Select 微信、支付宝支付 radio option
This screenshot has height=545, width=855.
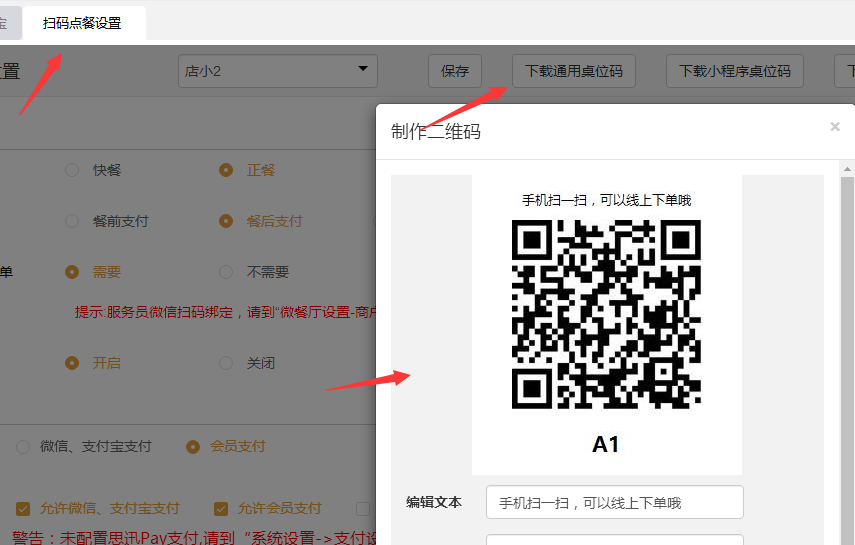[x=23, y=447]
